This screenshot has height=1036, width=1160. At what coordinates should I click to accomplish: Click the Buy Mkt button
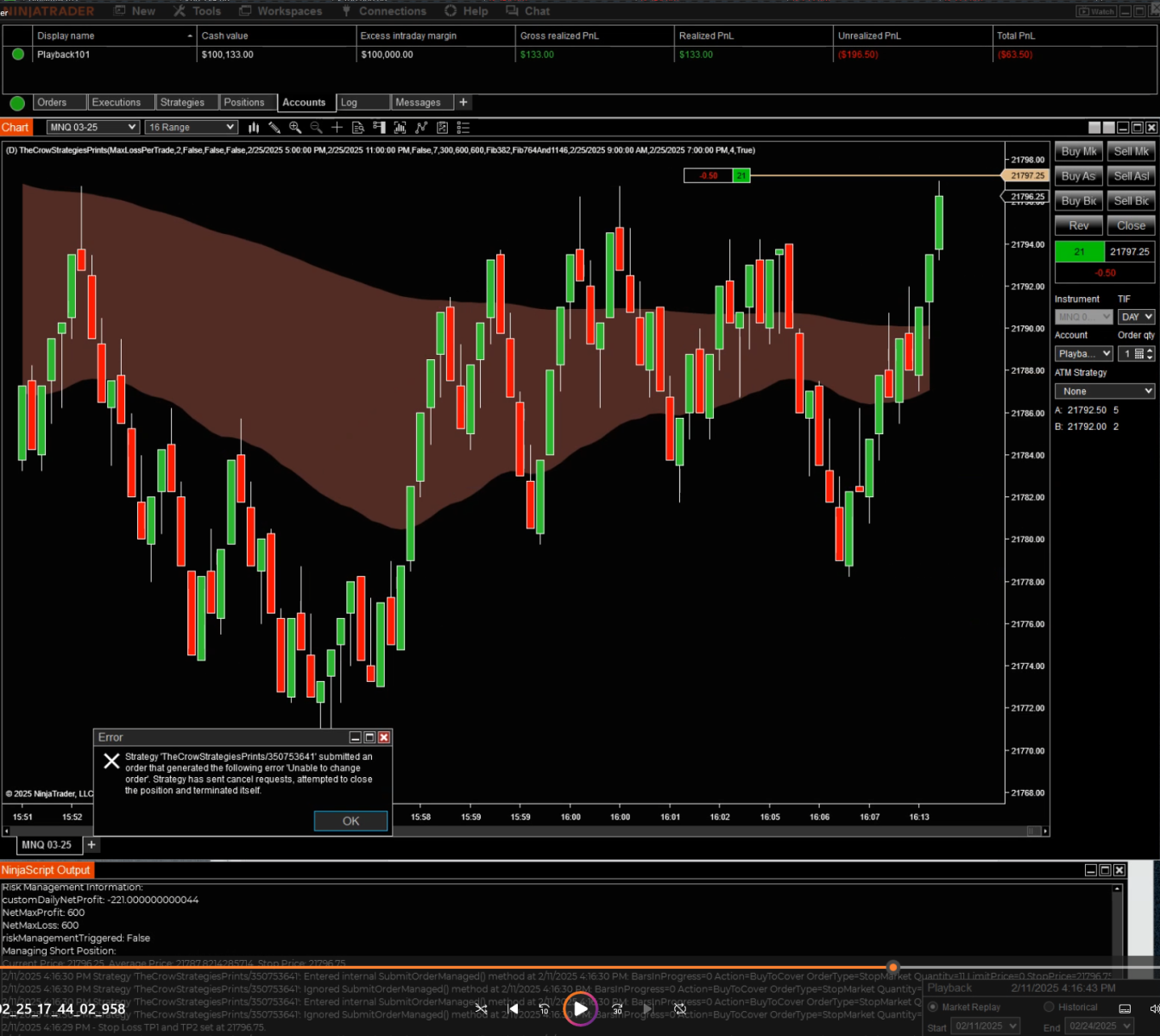click(1079, 151)
